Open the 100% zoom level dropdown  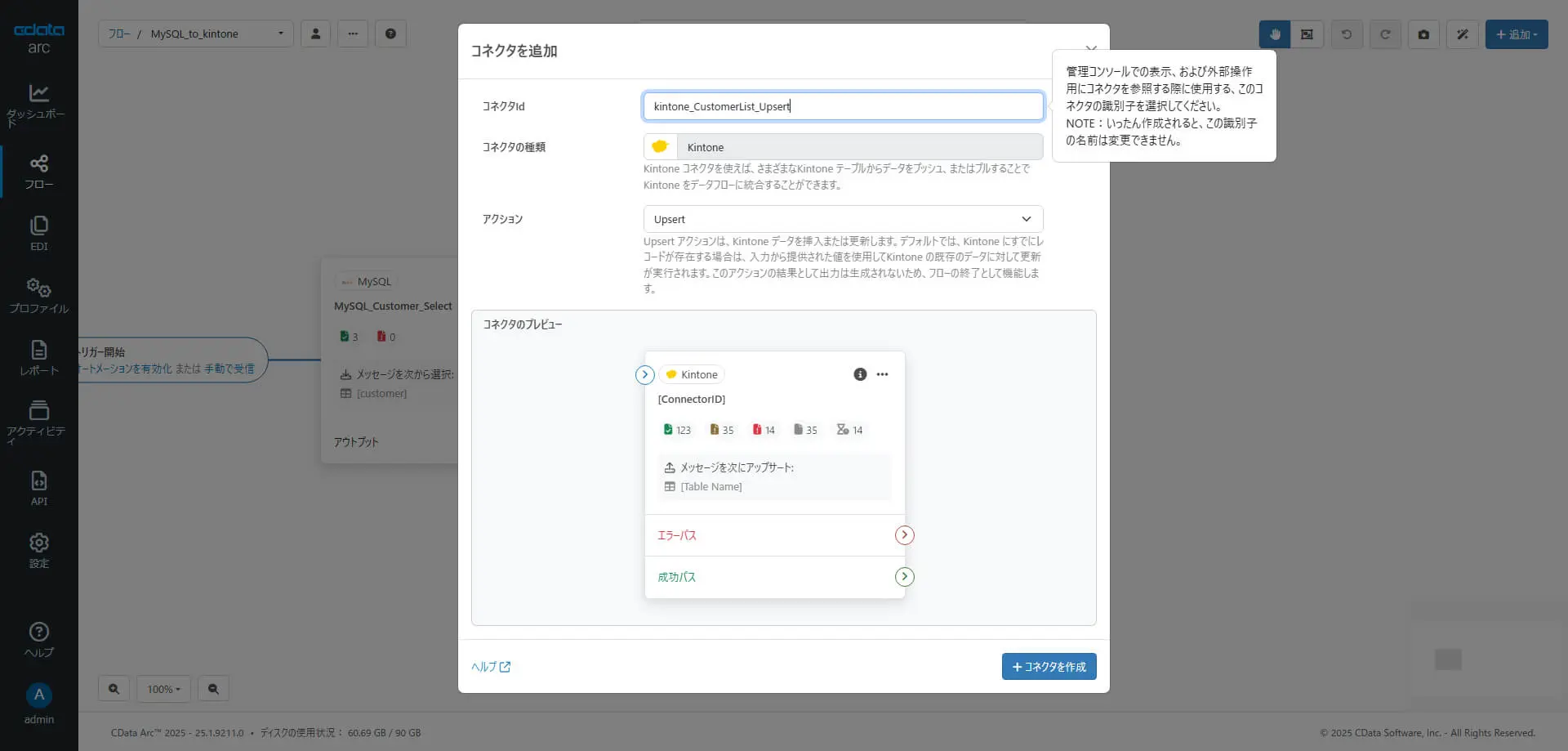pos(163,689)
